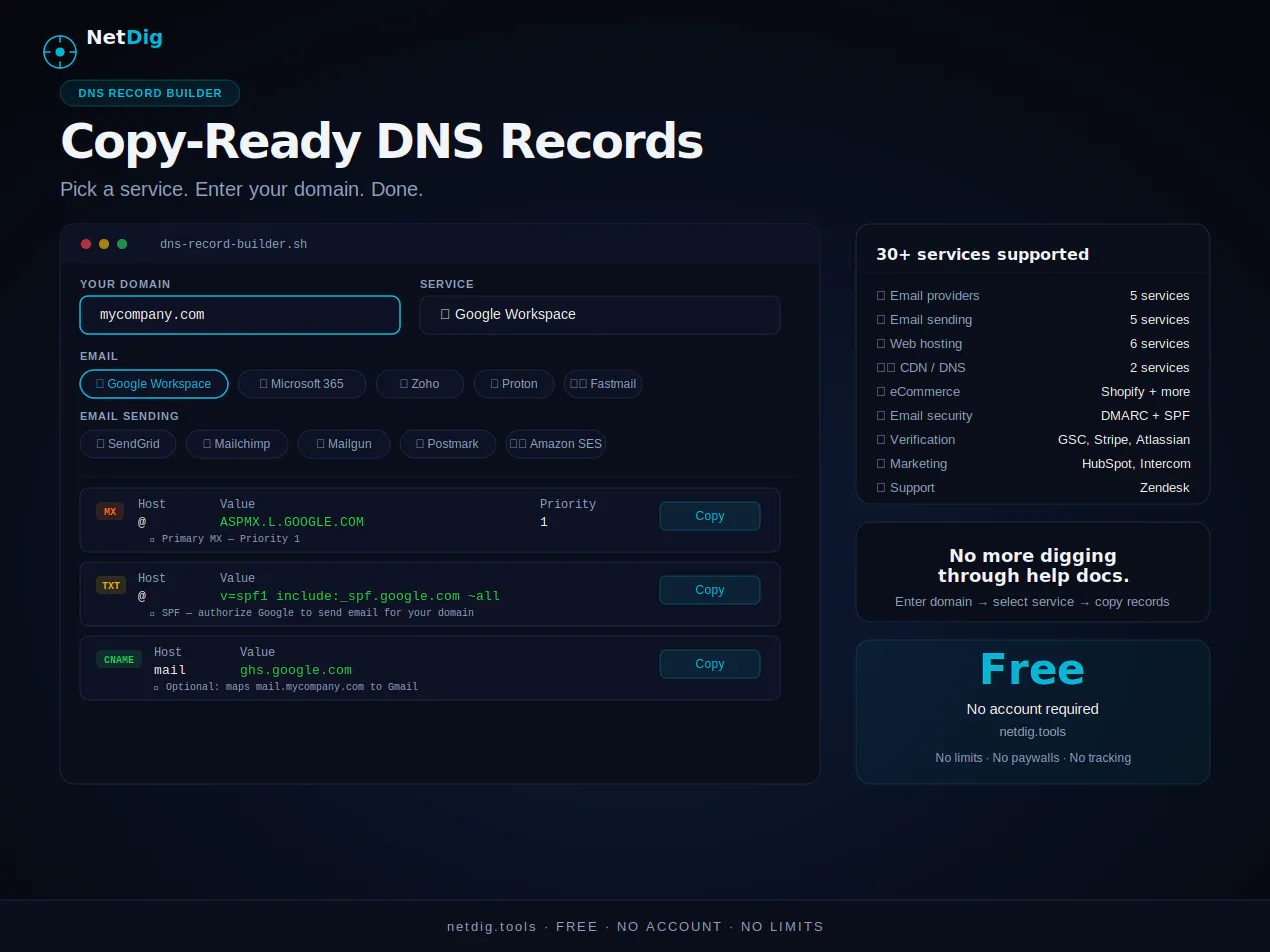This screenshot has height=952, width=1270.
Task: Choose the Postmark sending service chip
Action: tap(448, 444)
